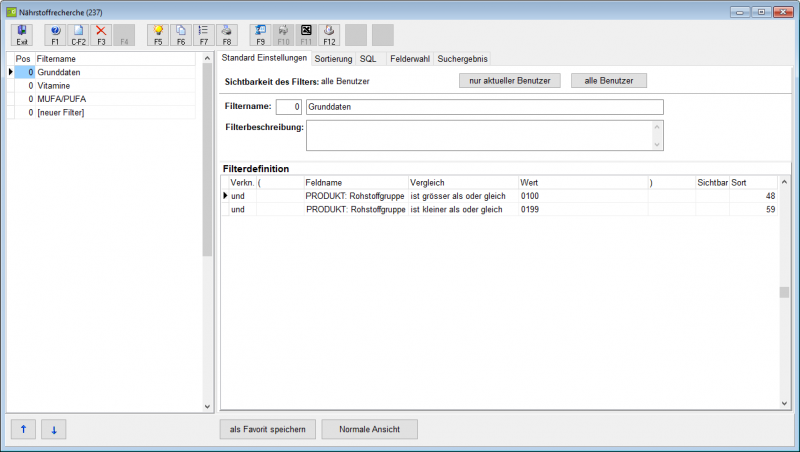Viewport: 800px width, 452px height.
Task: Click 'ist kleiner als oder gleich' cell
Action: [x=463, y=209]
